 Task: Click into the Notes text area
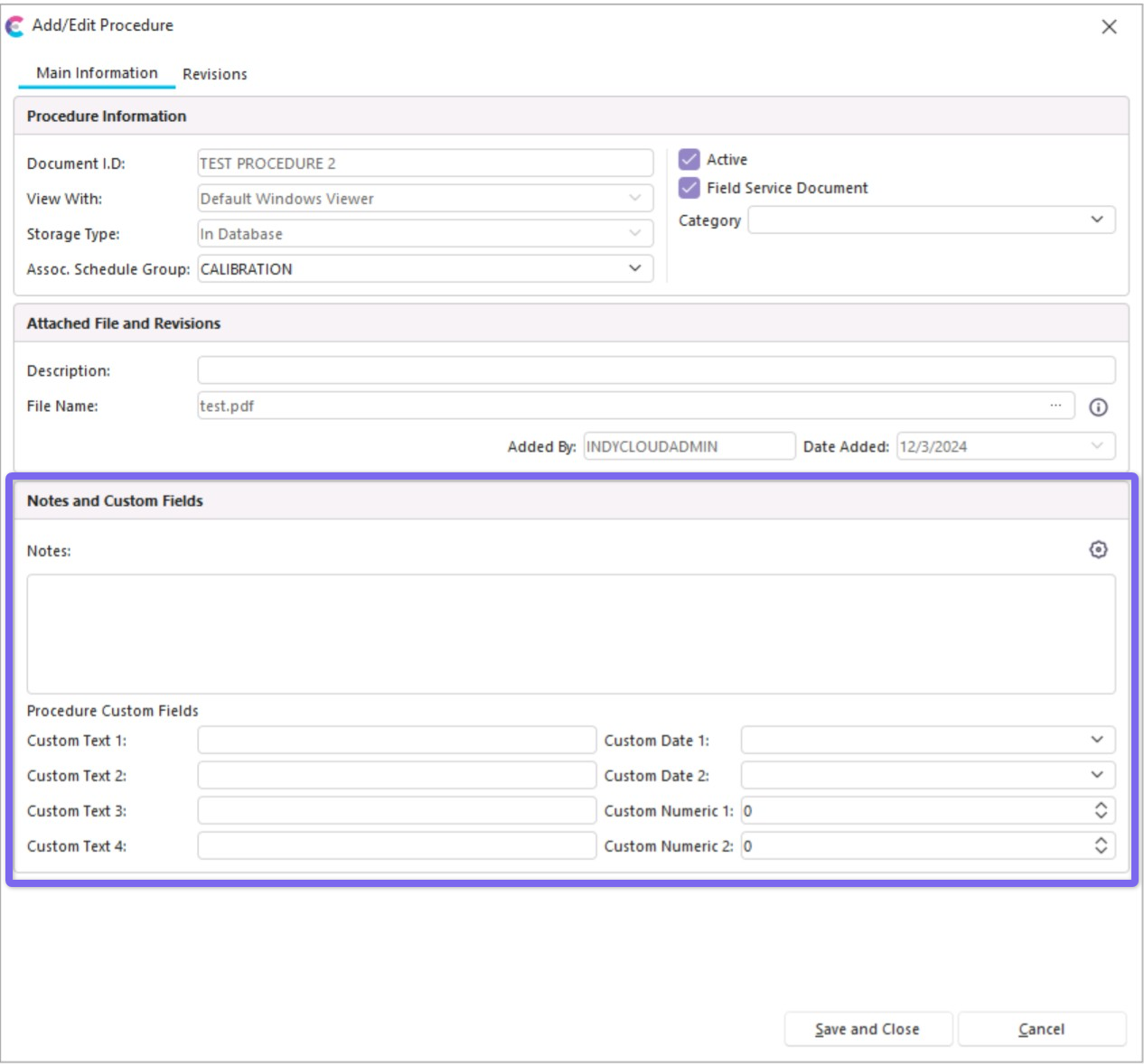570,634
